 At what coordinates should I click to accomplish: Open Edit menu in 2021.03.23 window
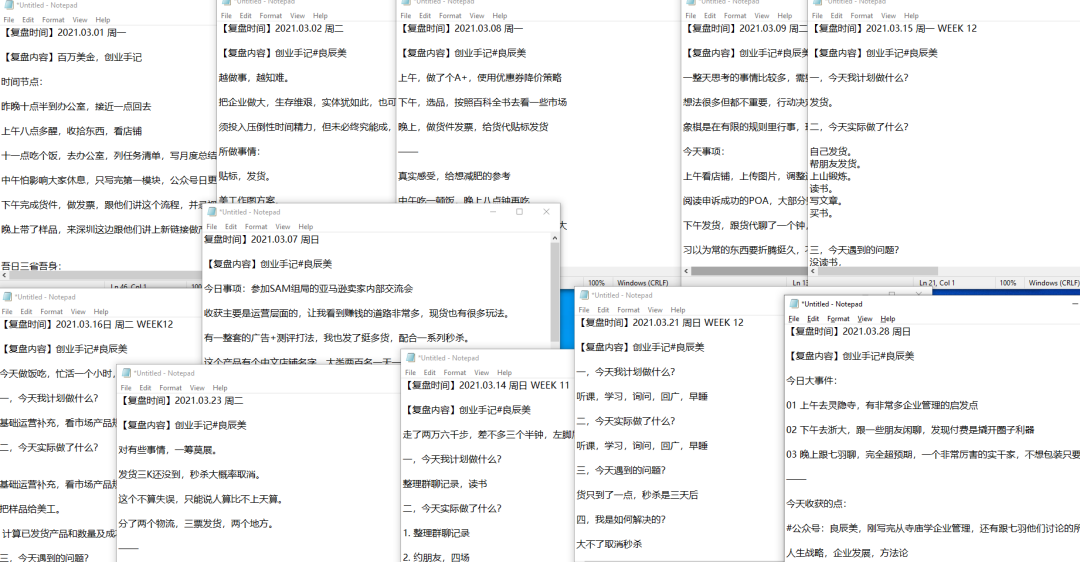[145, 388]
